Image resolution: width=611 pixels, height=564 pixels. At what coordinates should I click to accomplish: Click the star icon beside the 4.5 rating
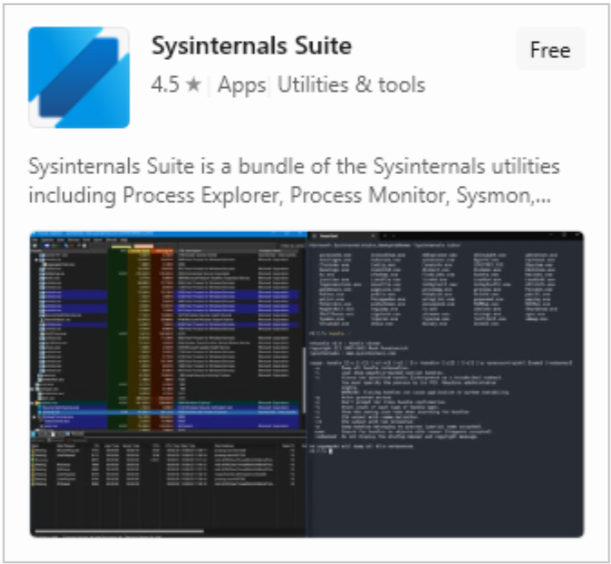[x=193, y=85]
